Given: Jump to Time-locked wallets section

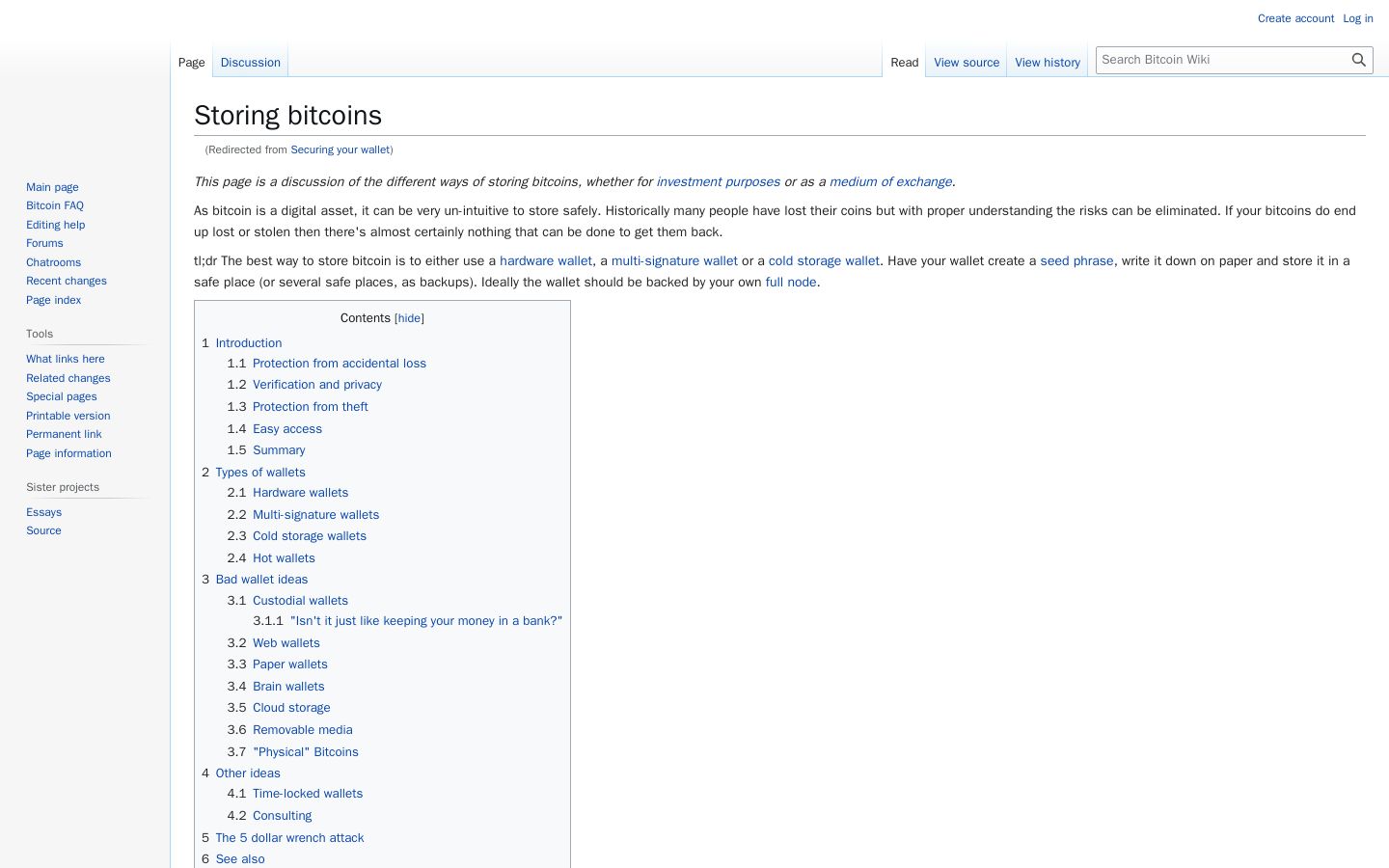Looking at the screenshot, I should pos(308,793).
